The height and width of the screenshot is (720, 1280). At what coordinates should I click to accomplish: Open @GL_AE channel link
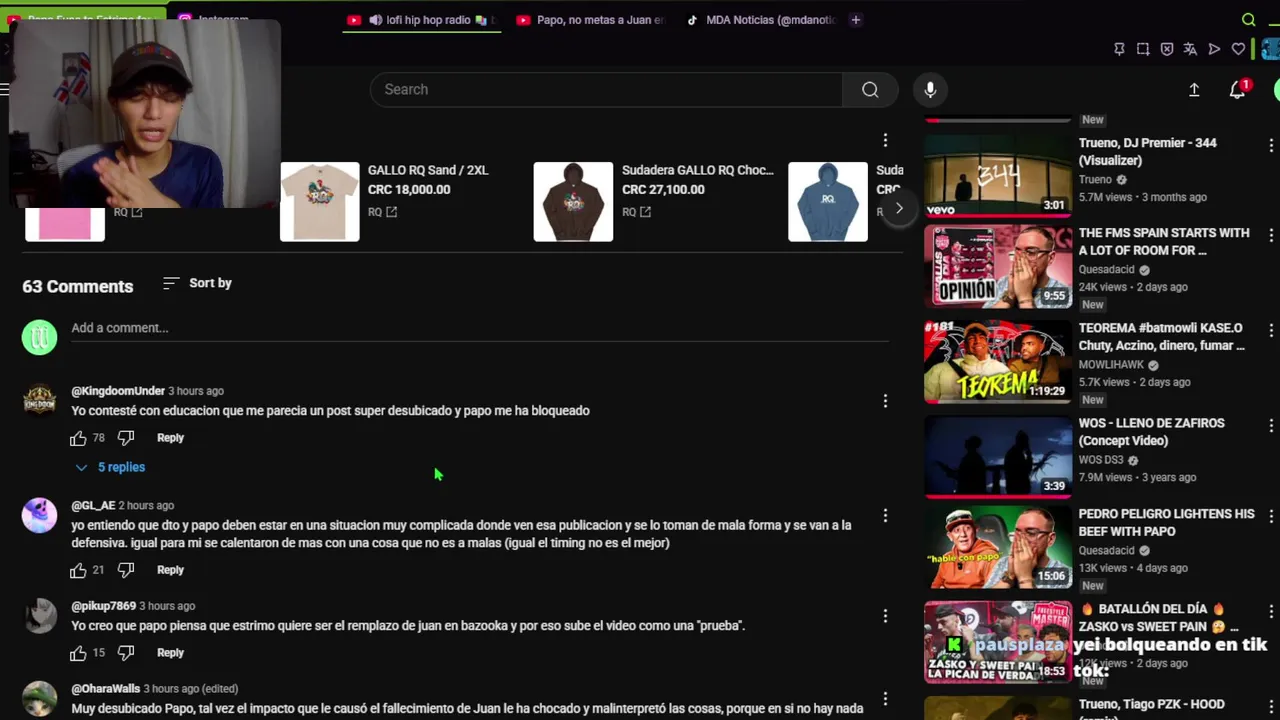click(x=93, y=506)
